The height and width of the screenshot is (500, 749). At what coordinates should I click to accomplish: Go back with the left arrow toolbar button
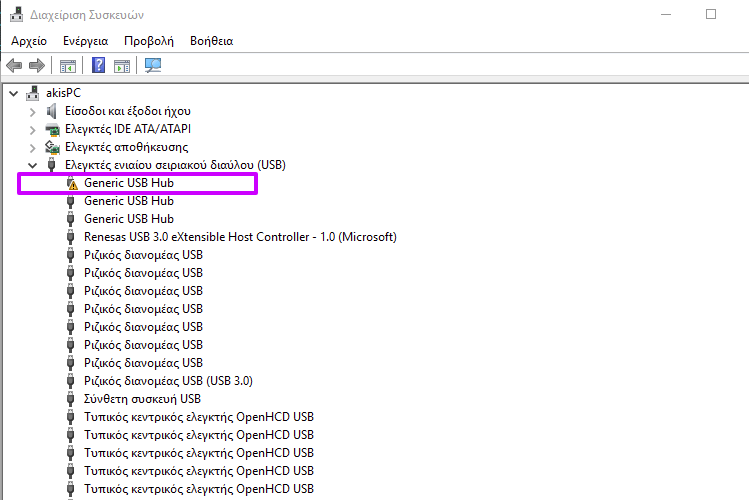pyautogui.click(x=14, y=65)
